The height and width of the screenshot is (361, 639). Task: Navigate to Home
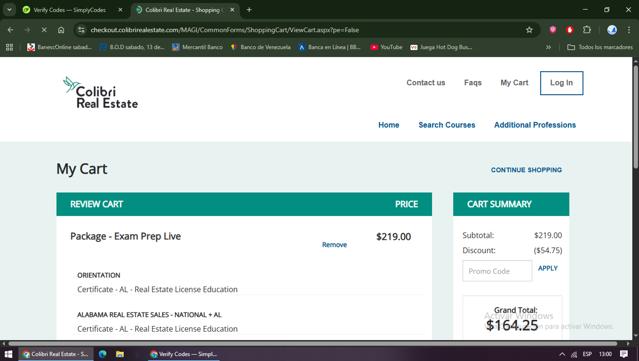click(389, 125)
